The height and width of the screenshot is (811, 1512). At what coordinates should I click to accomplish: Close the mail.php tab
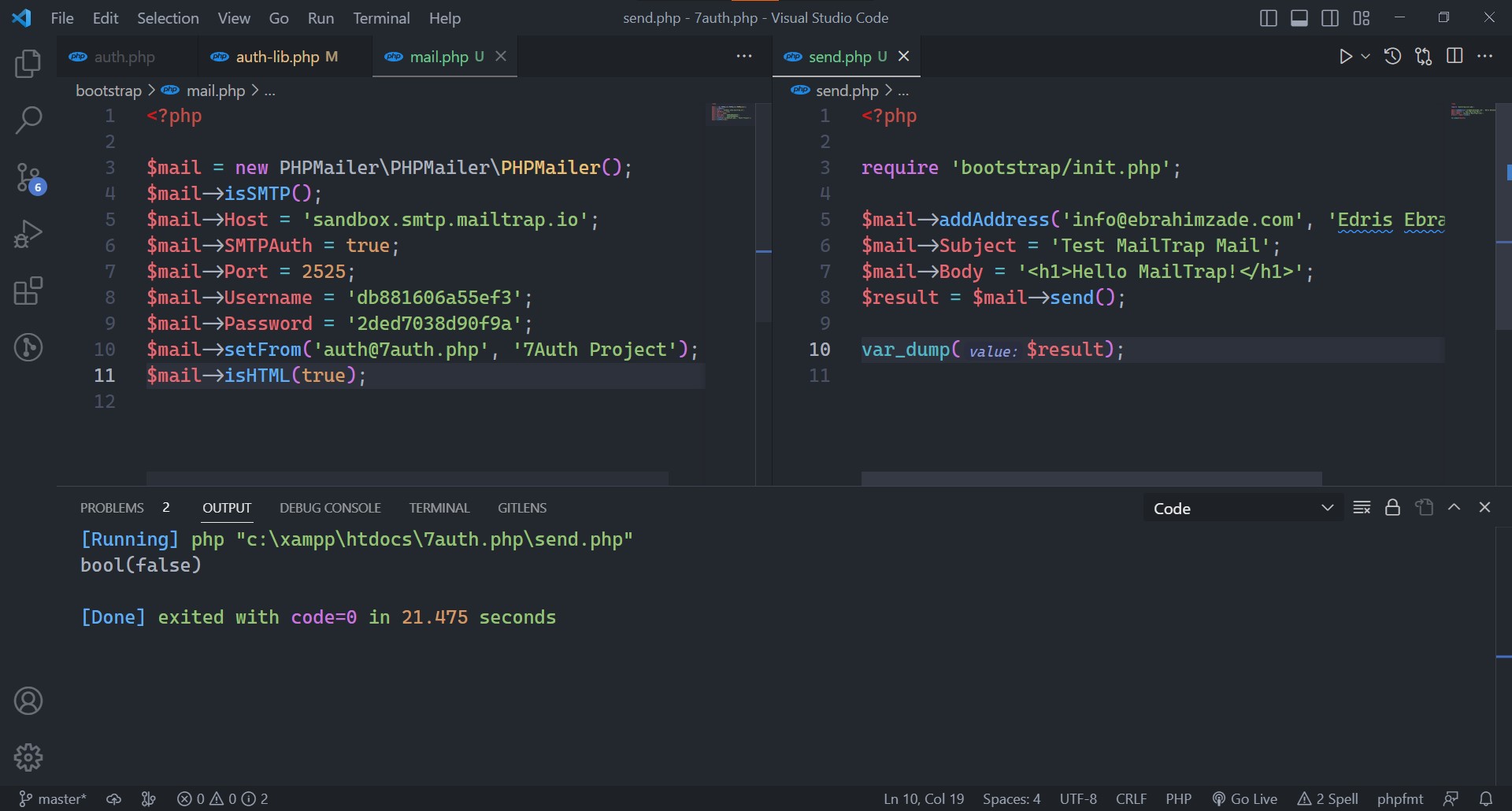click(501, 56)
